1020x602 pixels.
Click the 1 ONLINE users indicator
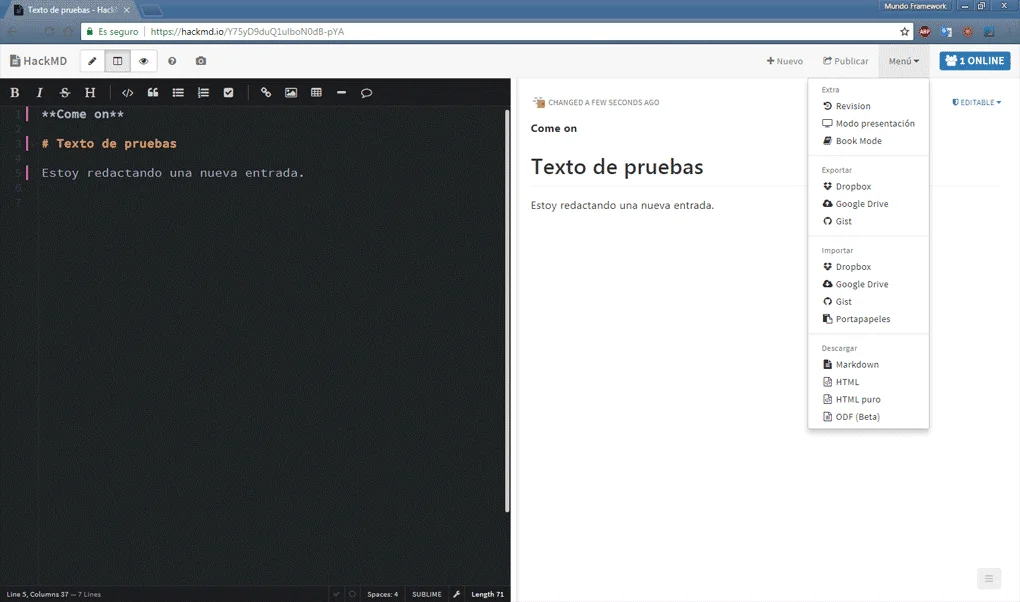[974, 60]
